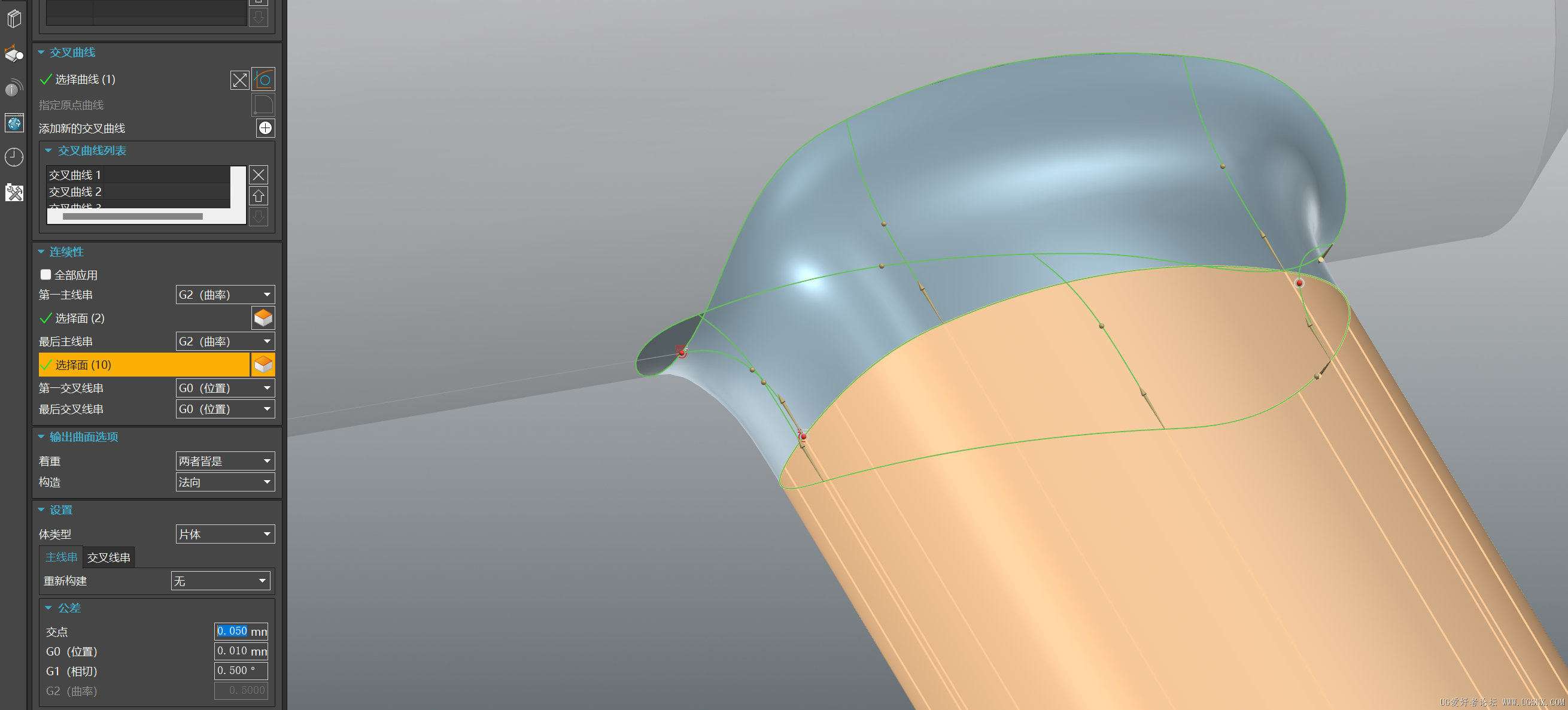Collapse the 输出曲面选项 section

[41, 436]
